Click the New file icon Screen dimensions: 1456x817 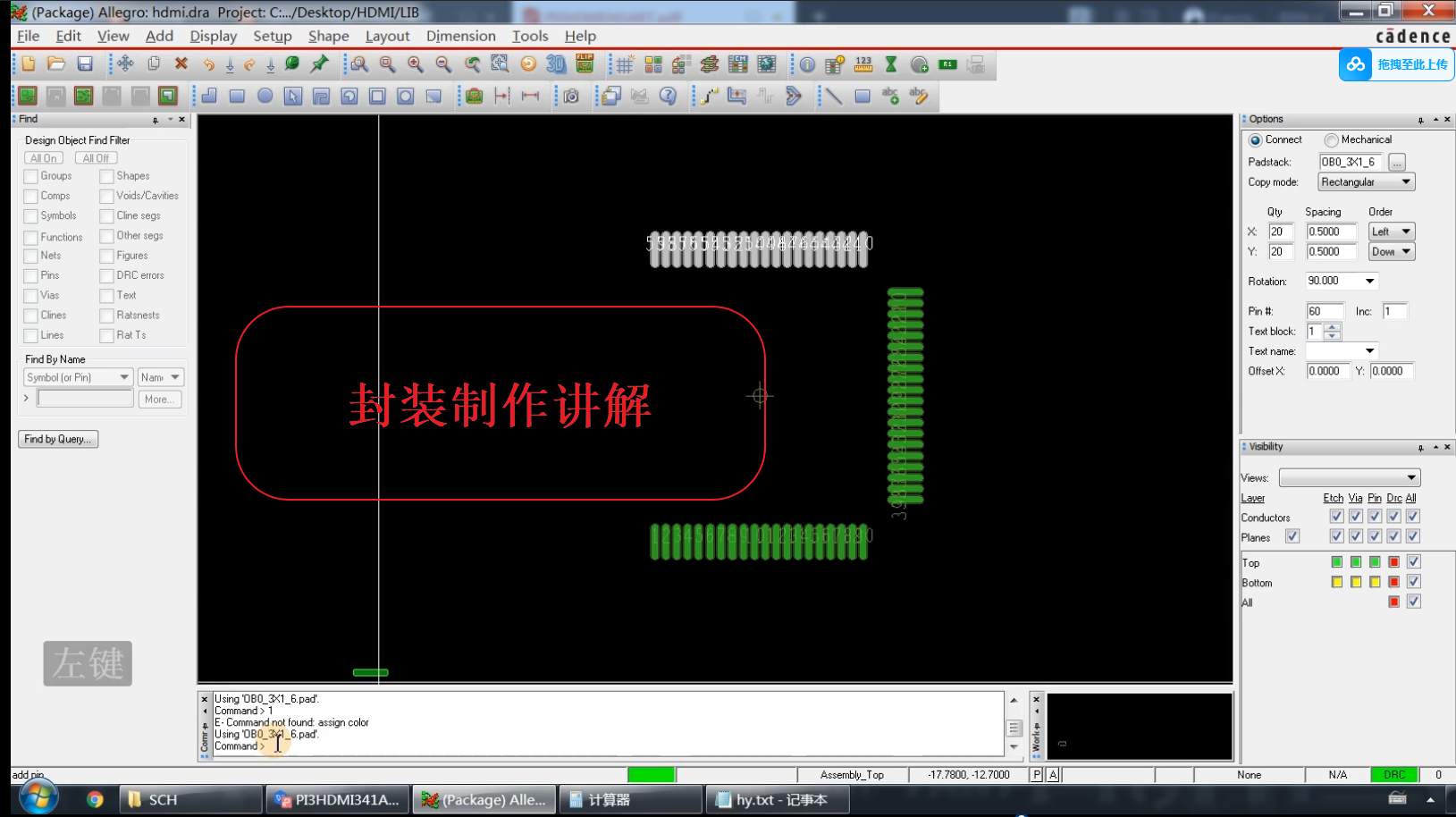(28, 64)
